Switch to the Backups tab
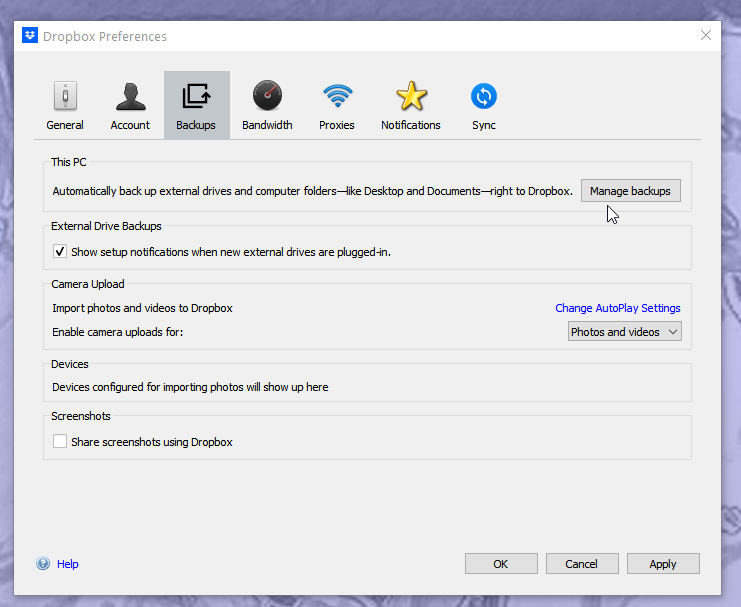Viewport: 741px width, 607px height. pyautogui.click(x=196, y=105)
